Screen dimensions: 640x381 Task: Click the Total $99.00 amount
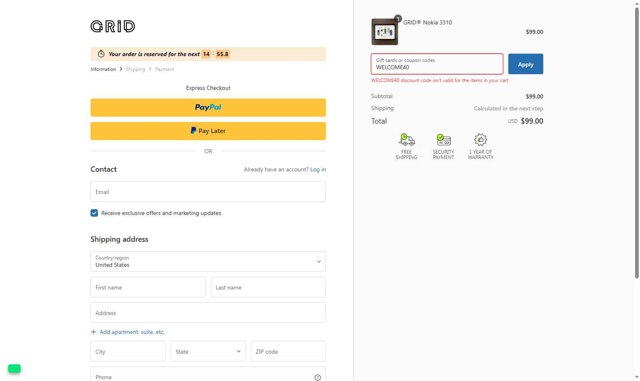[x=532, y=121]
